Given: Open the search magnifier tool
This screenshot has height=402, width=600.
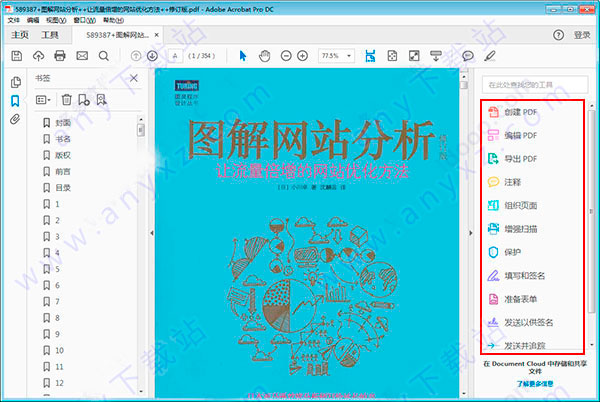Looking at the screenshot, I should (x=104, y=56).
